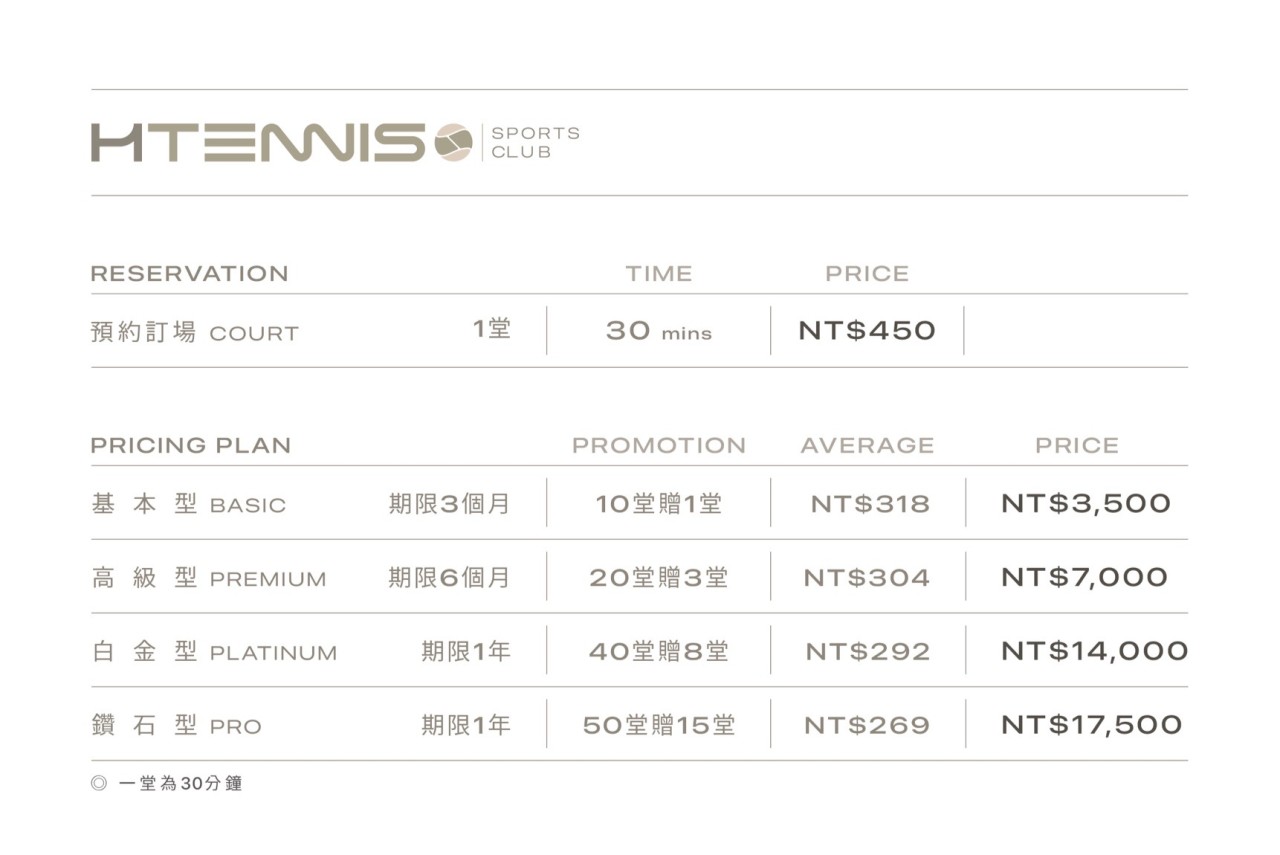Click 期限1年 in the PLATINUM row
Image resolution: width=1280 pixels, height=855 pixels.
click(x=466, y=651)
